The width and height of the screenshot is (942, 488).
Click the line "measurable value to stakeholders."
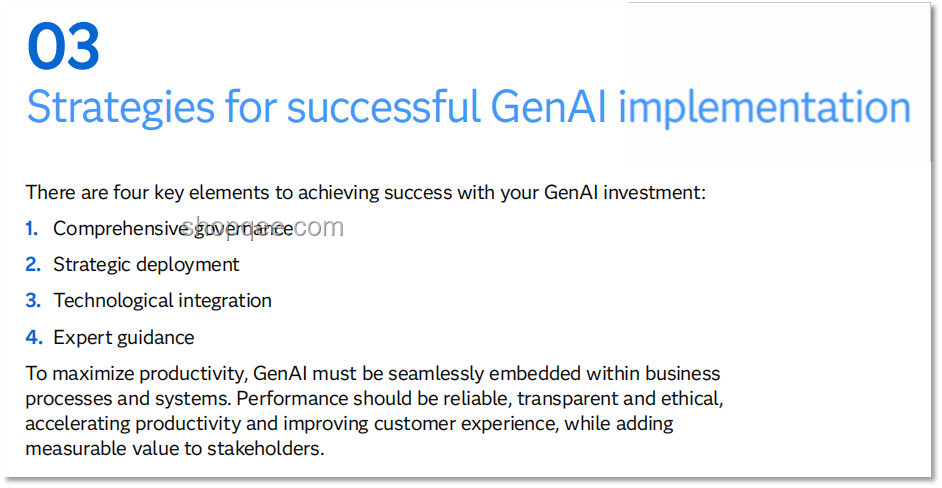(175, 449)
